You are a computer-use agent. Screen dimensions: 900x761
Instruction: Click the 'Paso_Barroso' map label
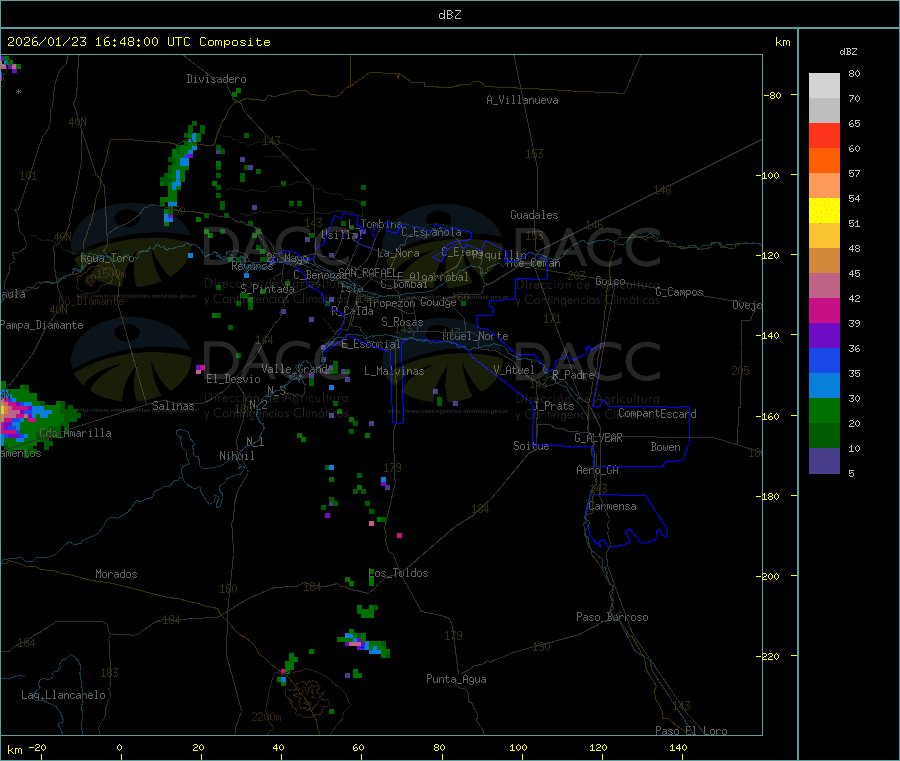[612, 617]
